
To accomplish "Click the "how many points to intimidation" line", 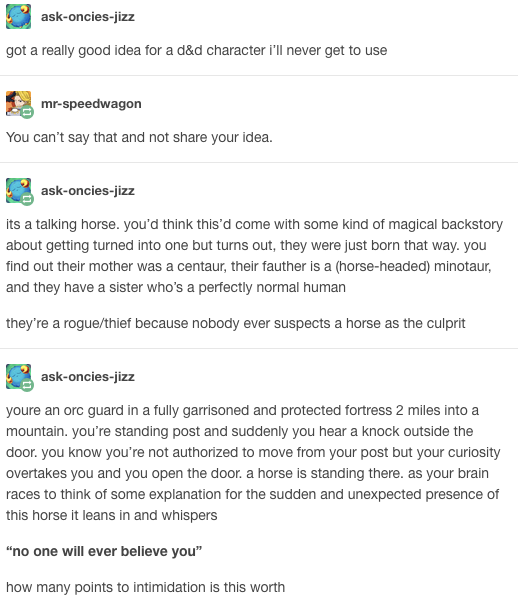I will (x=145, y=588).
